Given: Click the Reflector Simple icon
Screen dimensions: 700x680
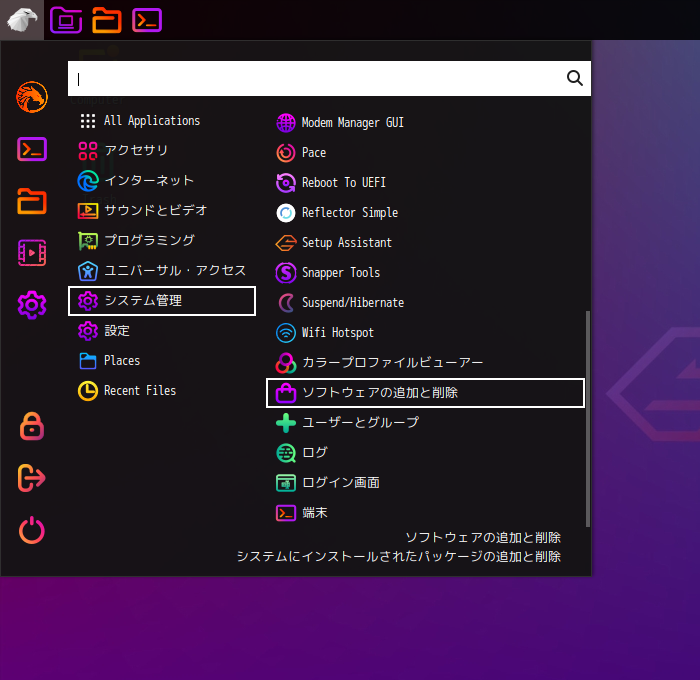Looking at the screenshot, I should pos(286,213).
